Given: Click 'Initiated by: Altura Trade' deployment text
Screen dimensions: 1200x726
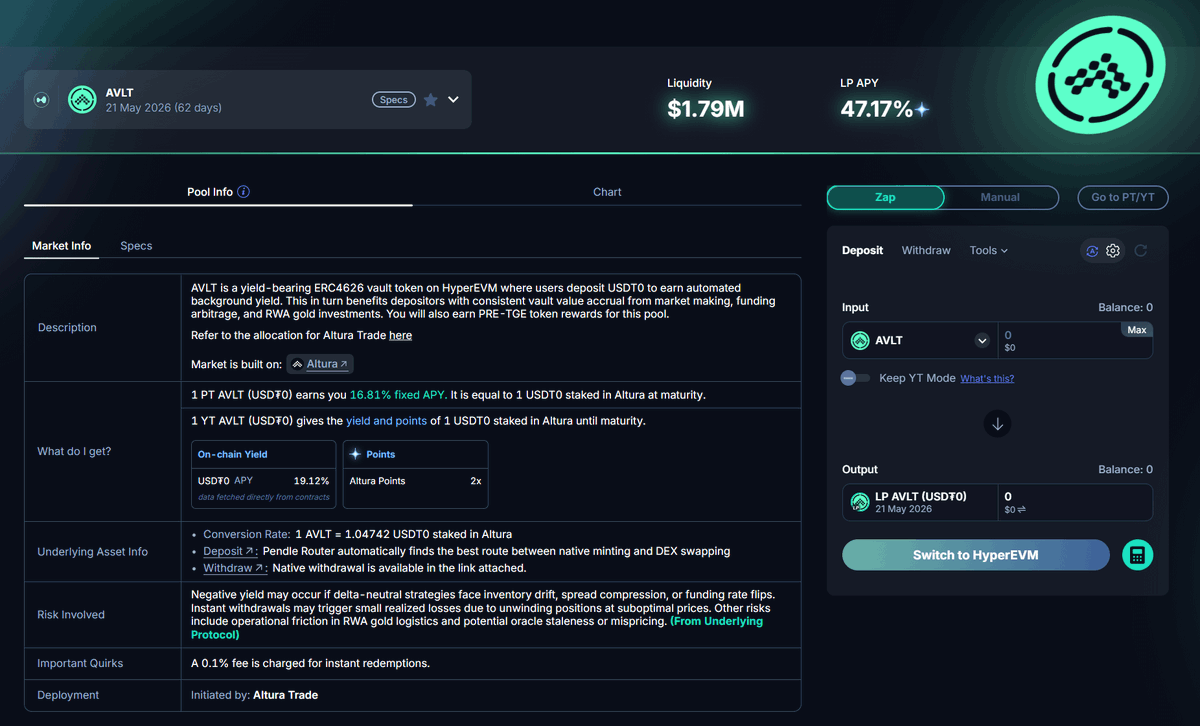Looking at the screenshot, I should click(x=254, y=694).
